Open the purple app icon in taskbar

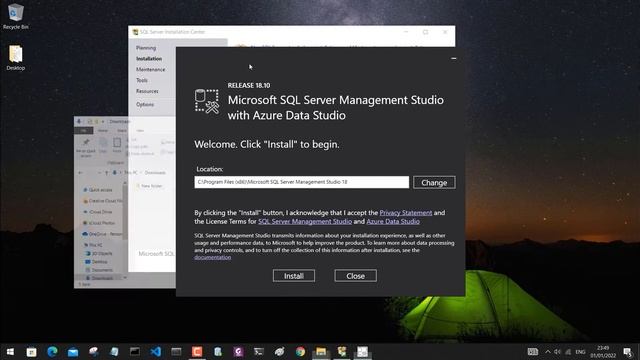[x=238, y=351]
